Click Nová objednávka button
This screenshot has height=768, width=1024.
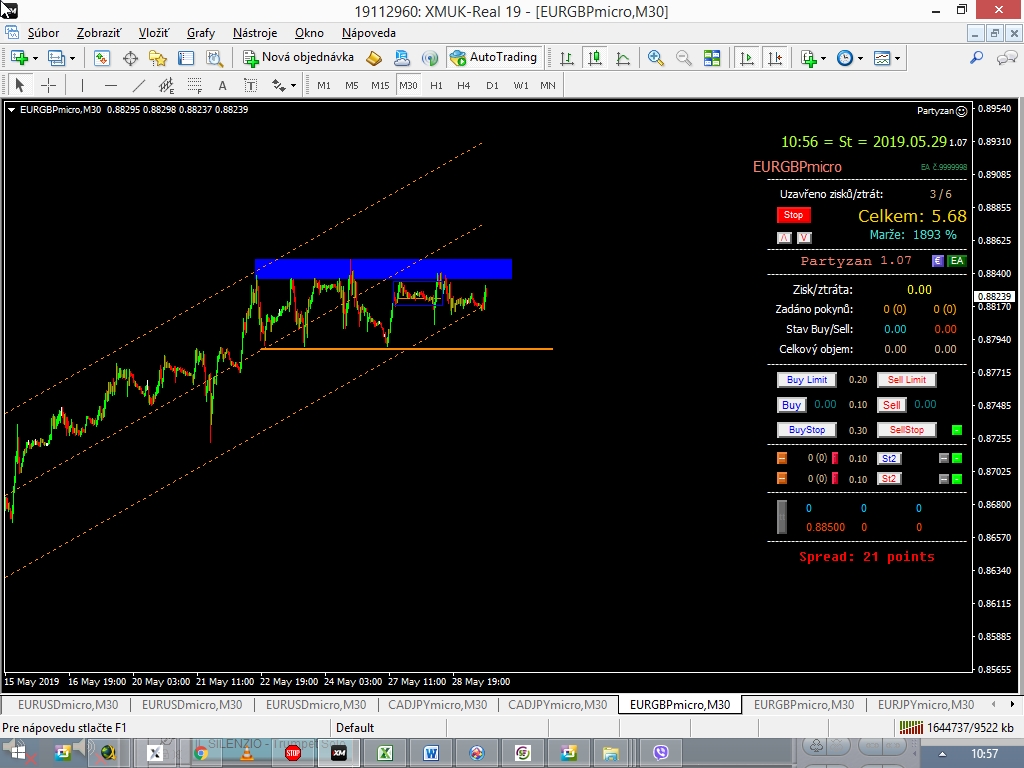[298, 57]
